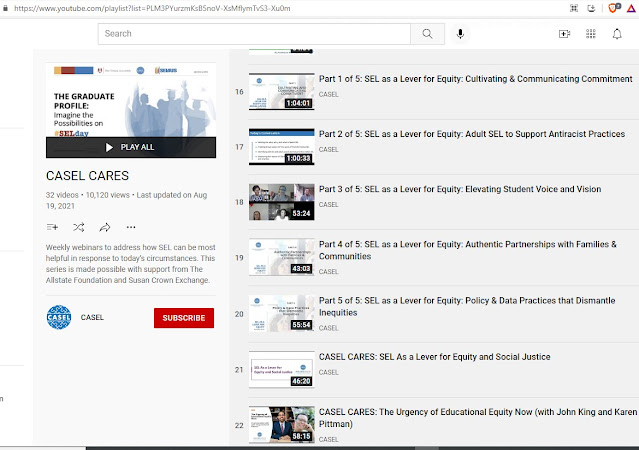Image resolution: width=639 pixels, height=450 pixels.
Task: Click thumbnail of video 16 (1:04:01)
Action: [282, 91]
